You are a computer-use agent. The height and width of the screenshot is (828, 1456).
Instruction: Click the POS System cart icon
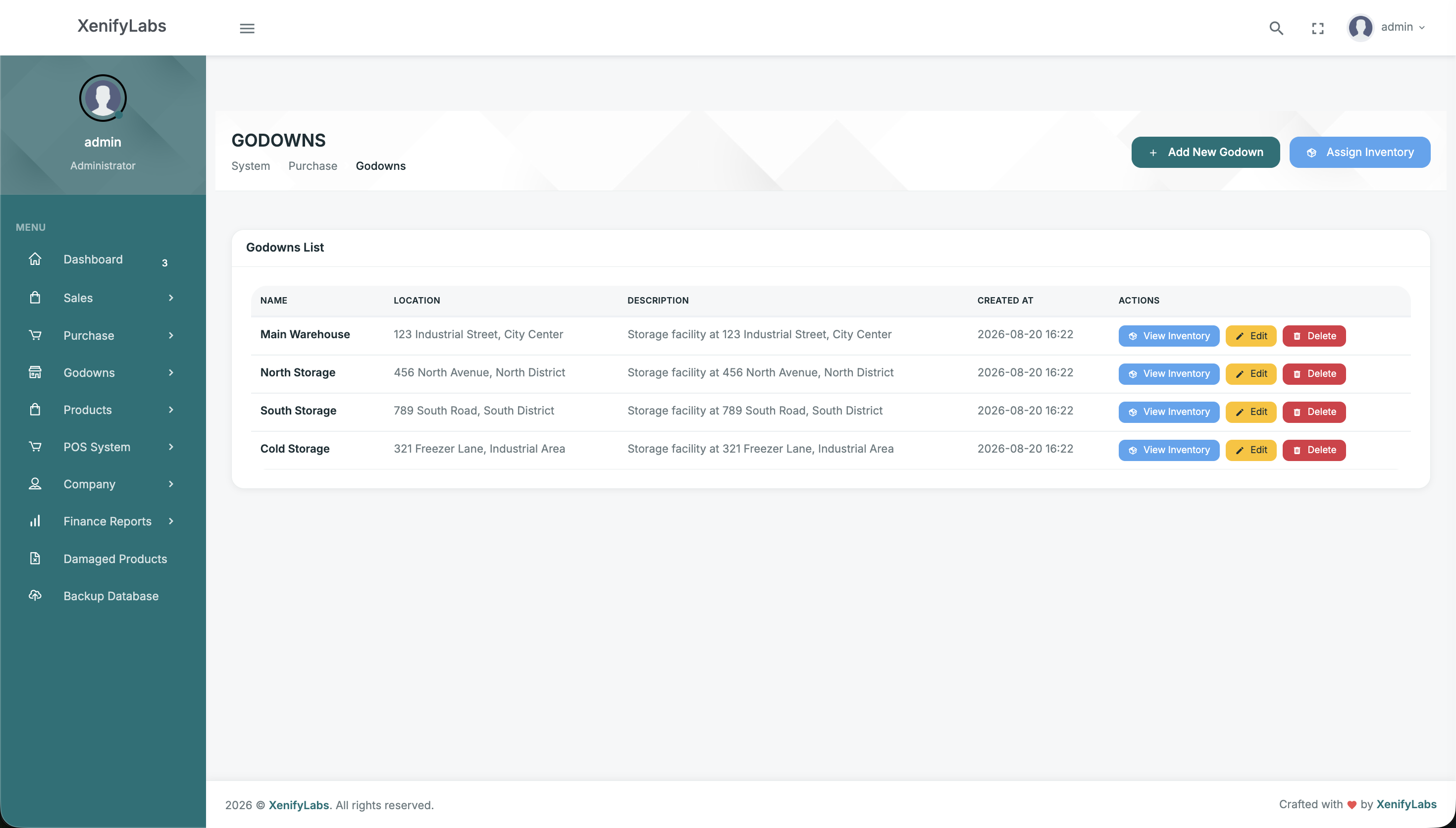pos(35,446)
